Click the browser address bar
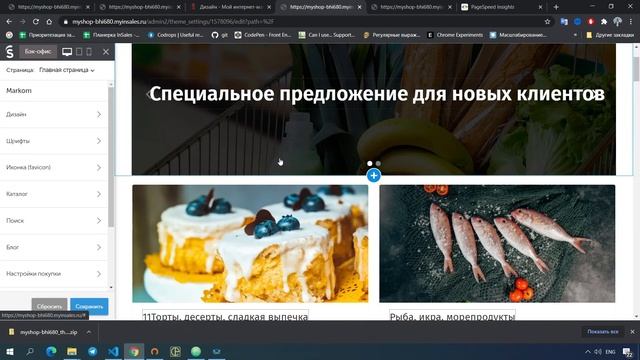Viewport: 640px width, 360px height. click(x=302, y=22)
